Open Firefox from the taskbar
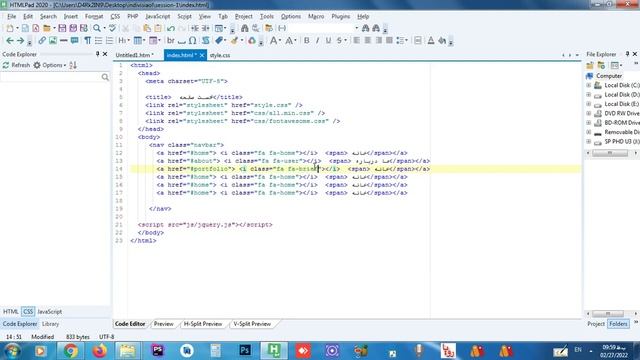 (99, 351)
